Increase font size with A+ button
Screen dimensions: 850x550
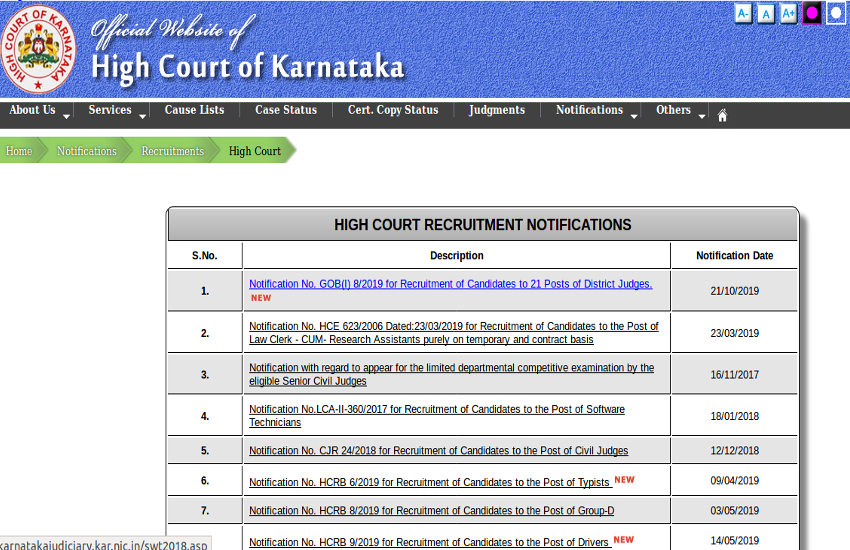click(789, 13)
